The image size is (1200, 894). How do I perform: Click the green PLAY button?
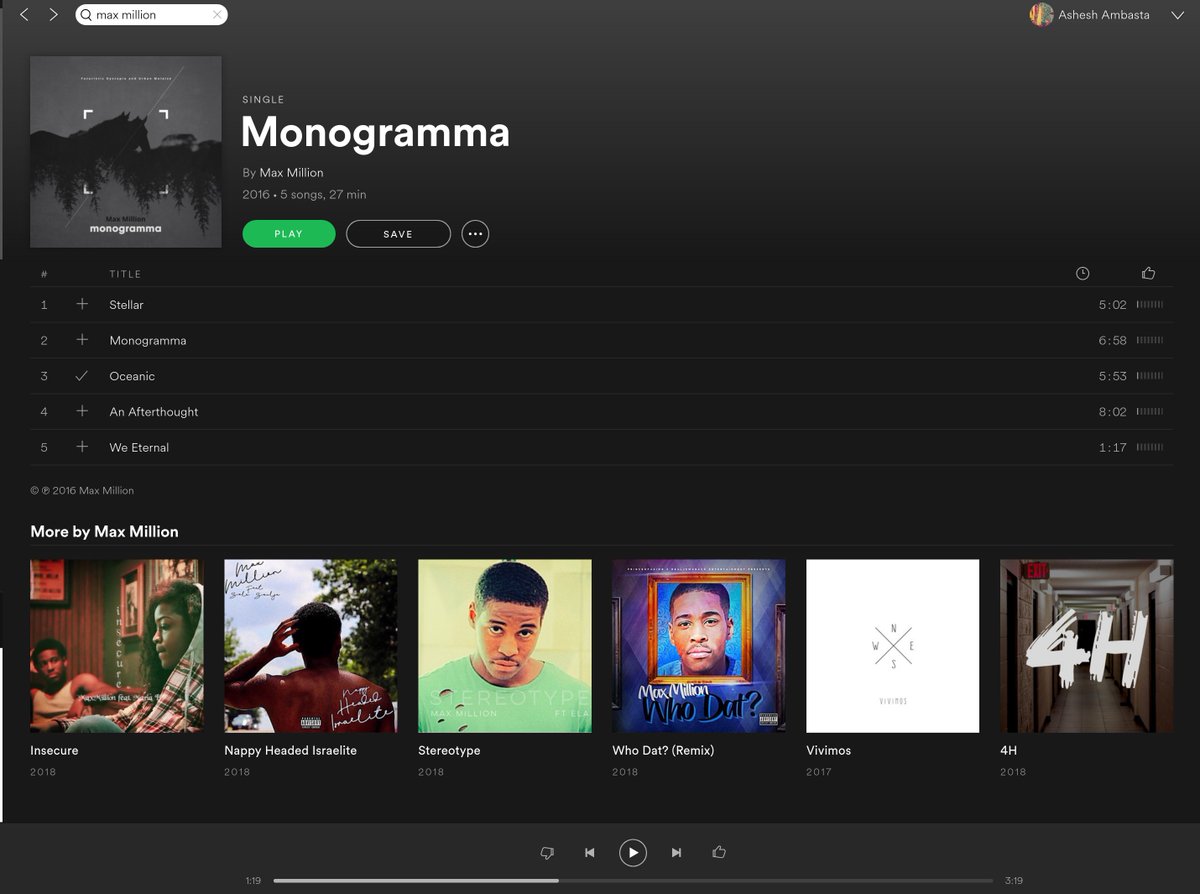(x=289, y=234)
